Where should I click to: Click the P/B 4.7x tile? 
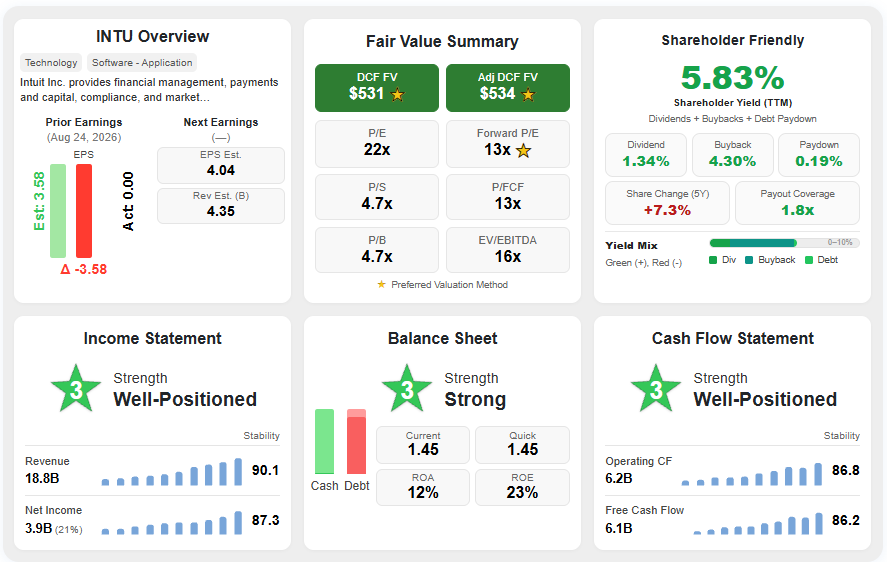377,250
